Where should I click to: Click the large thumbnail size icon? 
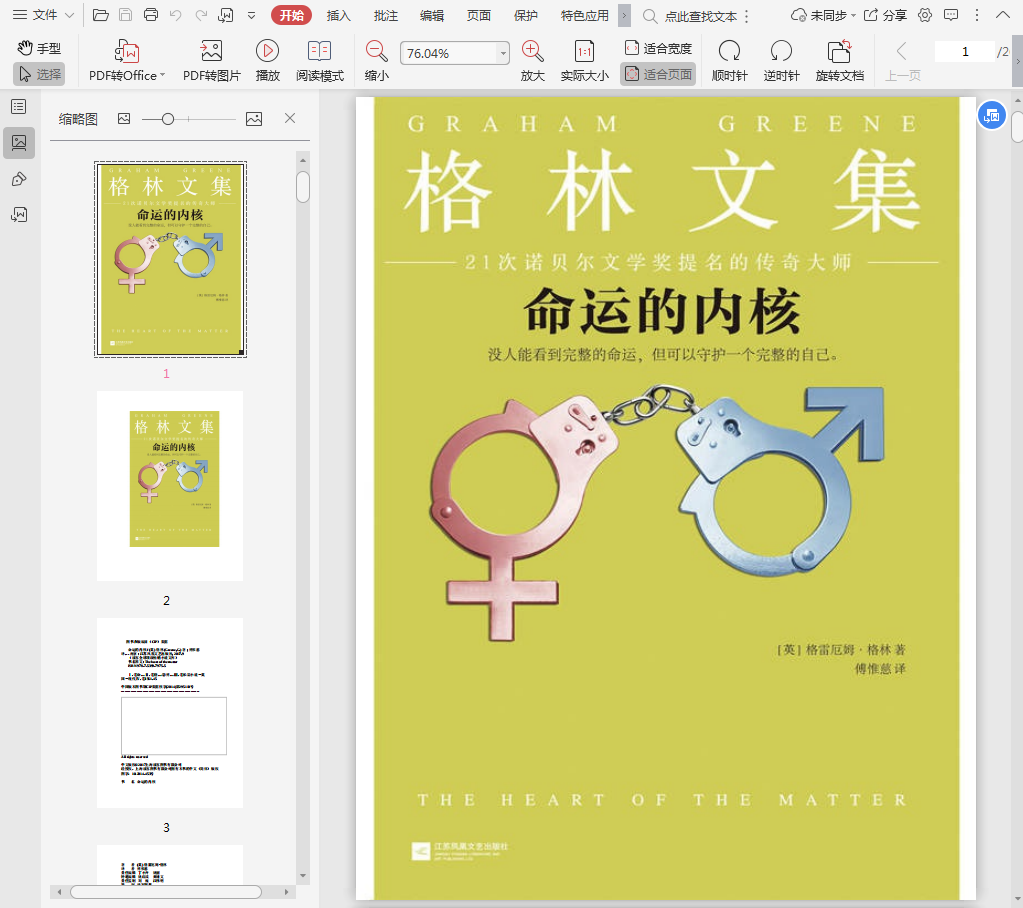tap(254, 119)
